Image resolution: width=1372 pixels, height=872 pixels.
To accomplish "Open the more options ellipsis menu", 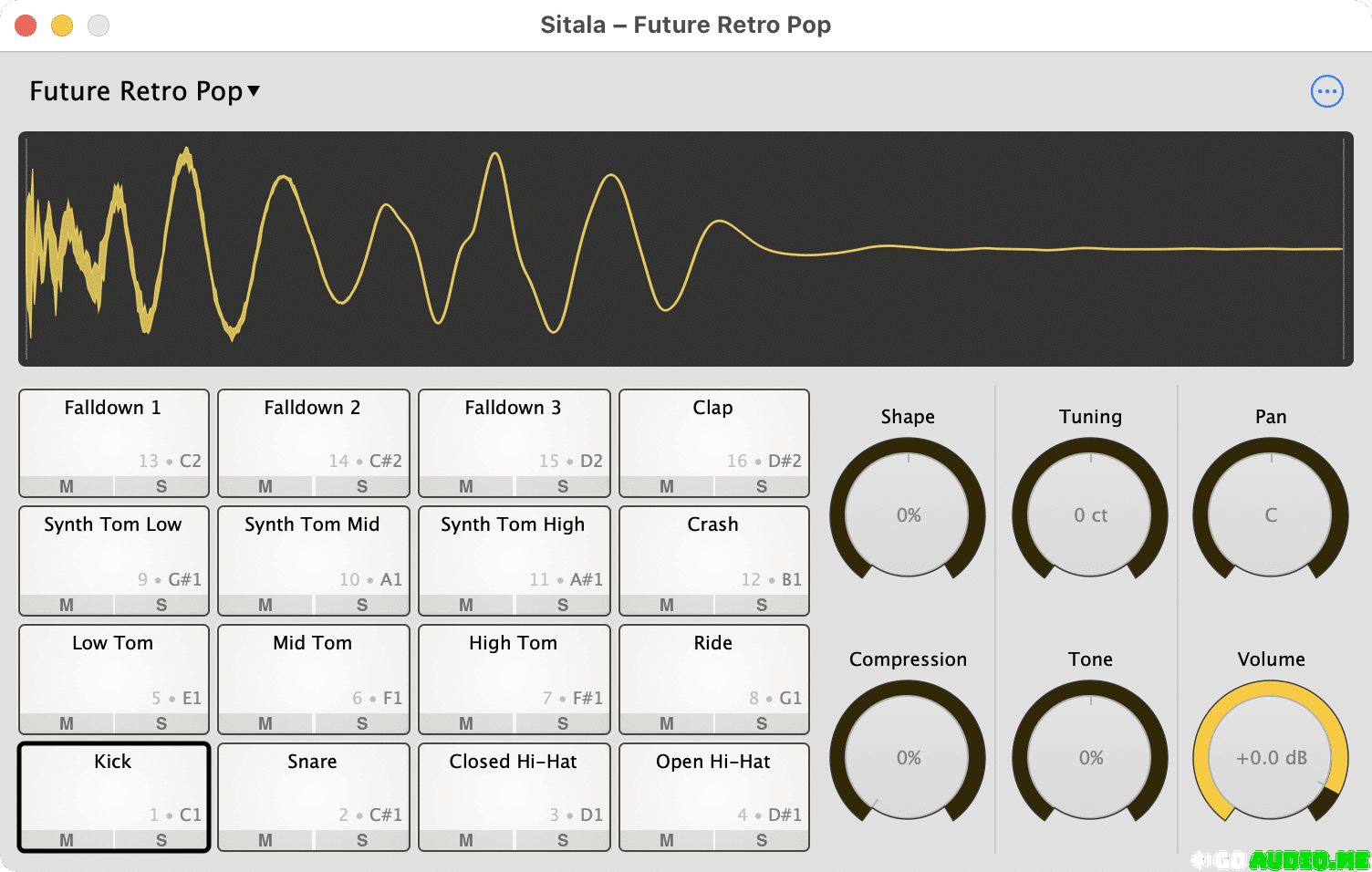I will coord(1326,91).
